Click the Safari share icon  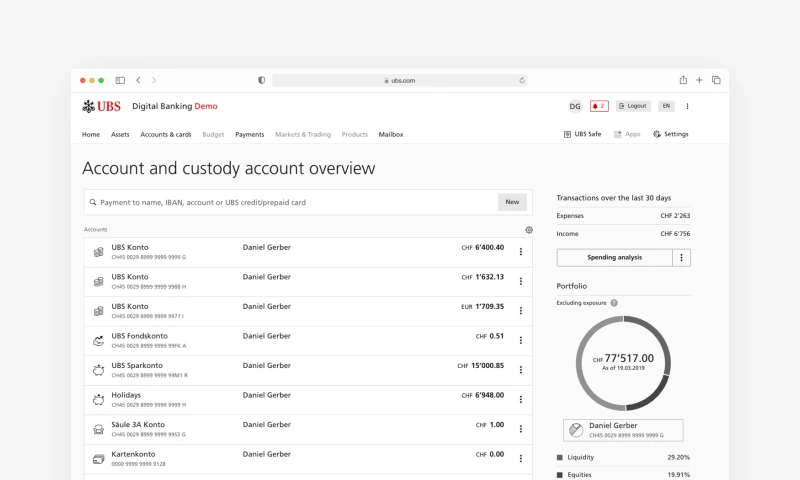pos(683,80)
